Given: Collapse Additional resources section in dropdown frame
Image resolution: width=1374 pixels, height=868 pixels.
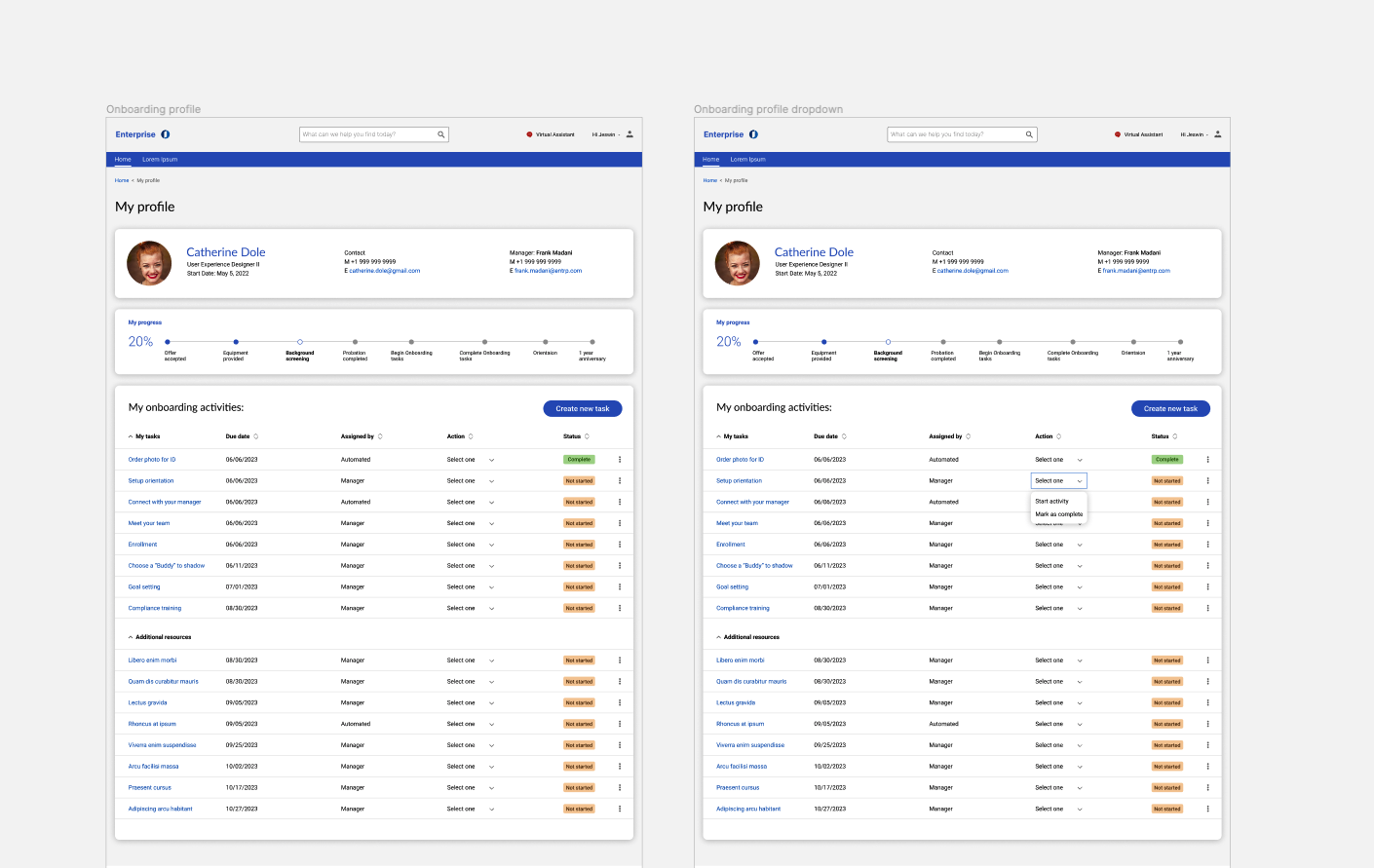Looking at the screenshot, I should tap(719, 637).
